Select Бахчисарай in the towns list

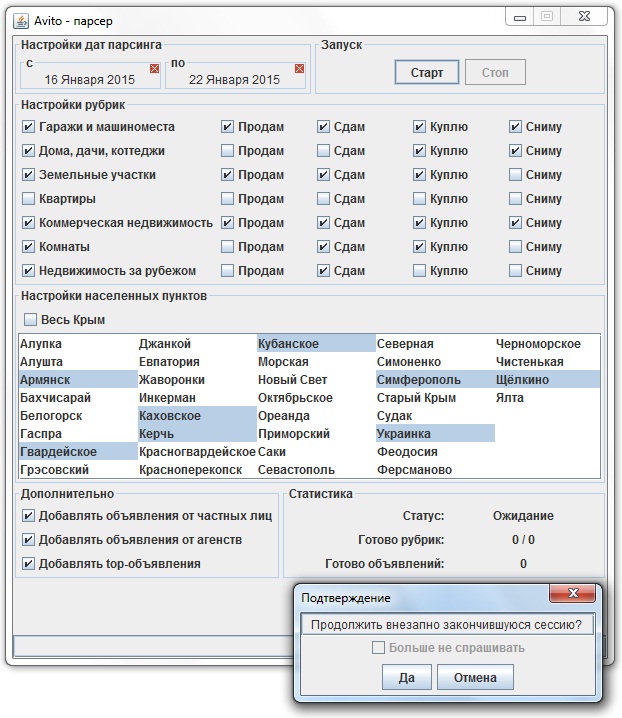pyautogui.click(x=78, y=397)
